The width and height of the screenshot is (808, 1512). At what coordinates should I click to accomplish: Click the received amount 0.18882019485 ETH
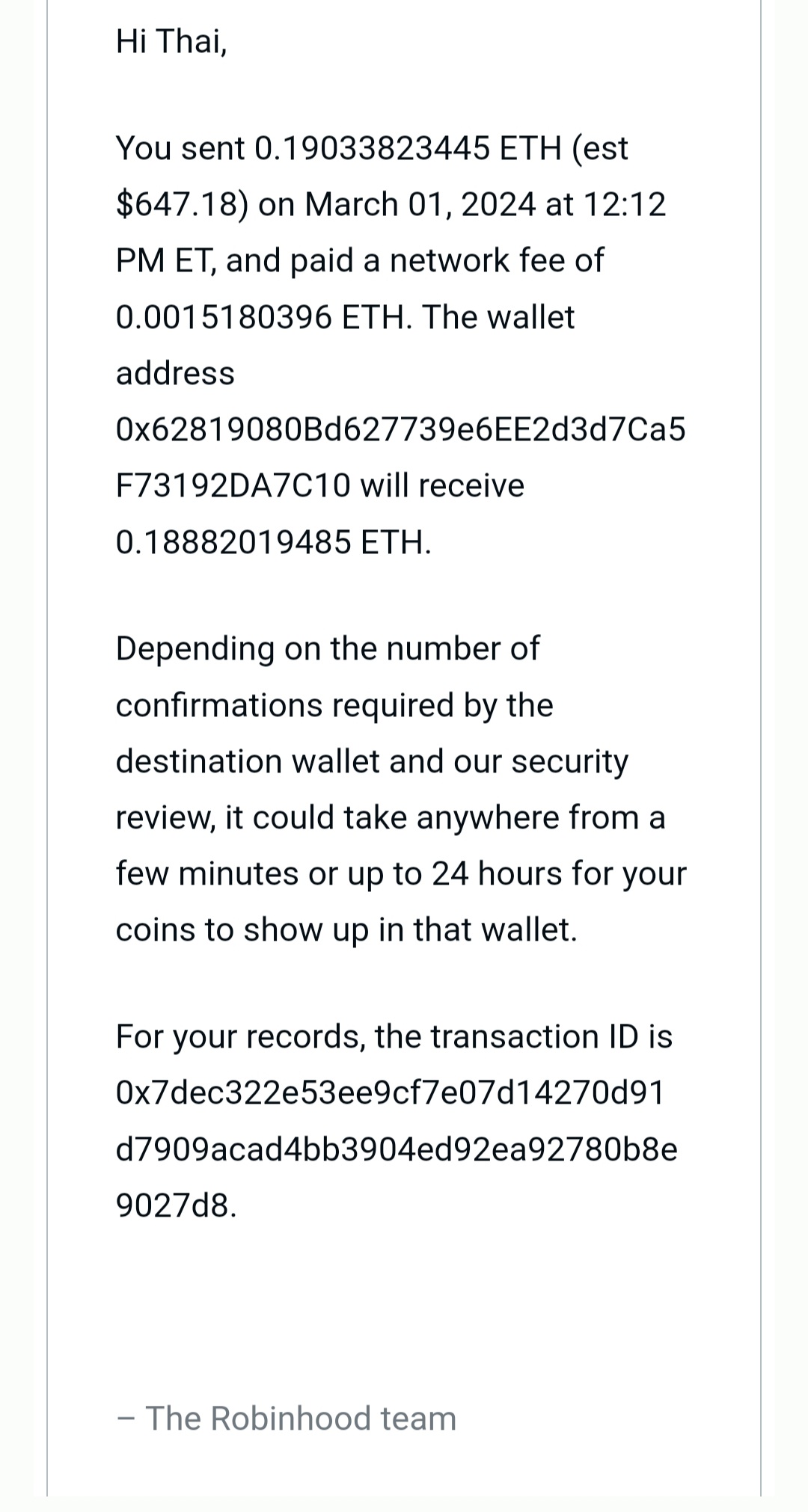tap(273, 542)
